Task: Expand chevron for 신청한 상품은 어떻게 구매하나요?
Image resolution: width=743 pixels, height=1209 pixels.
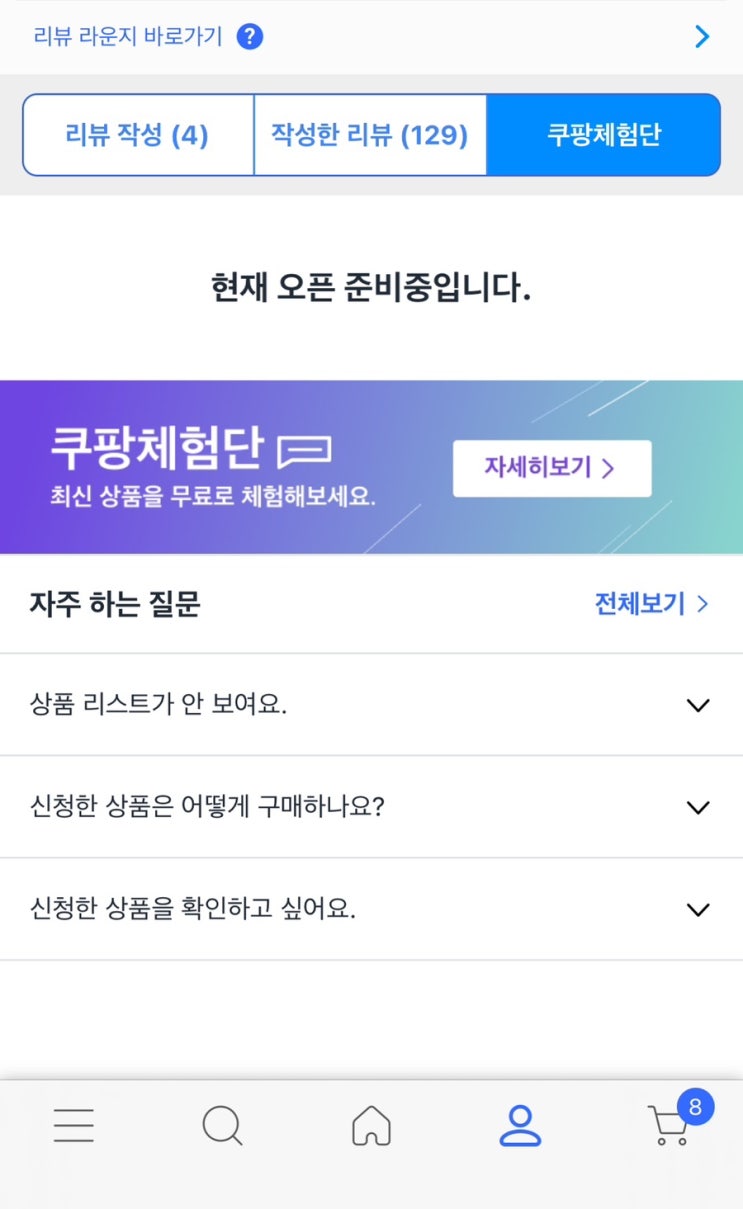Action: click(x=698, y=807)
